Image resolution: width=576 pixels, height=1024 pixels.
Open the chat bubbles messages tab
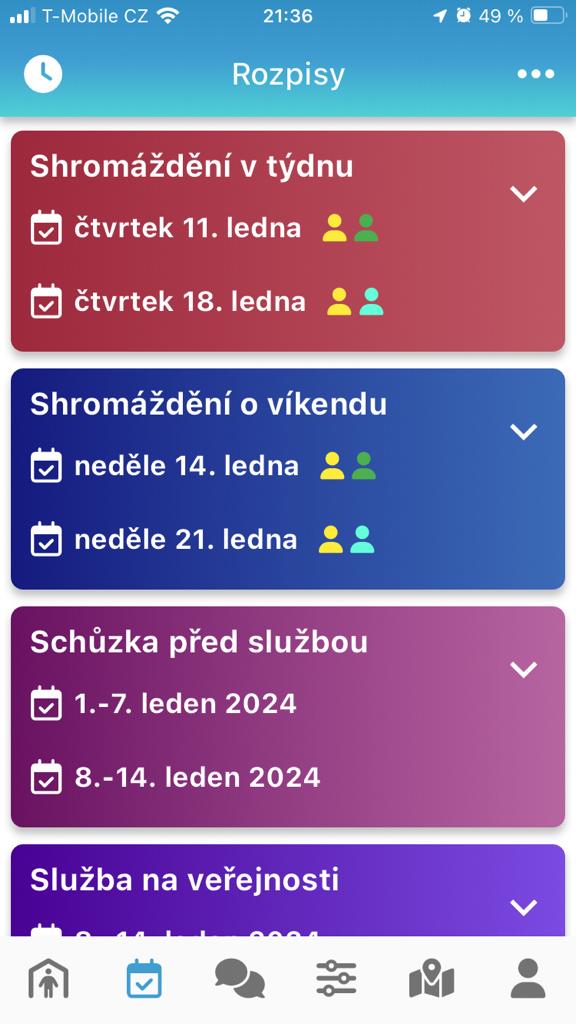240,978
